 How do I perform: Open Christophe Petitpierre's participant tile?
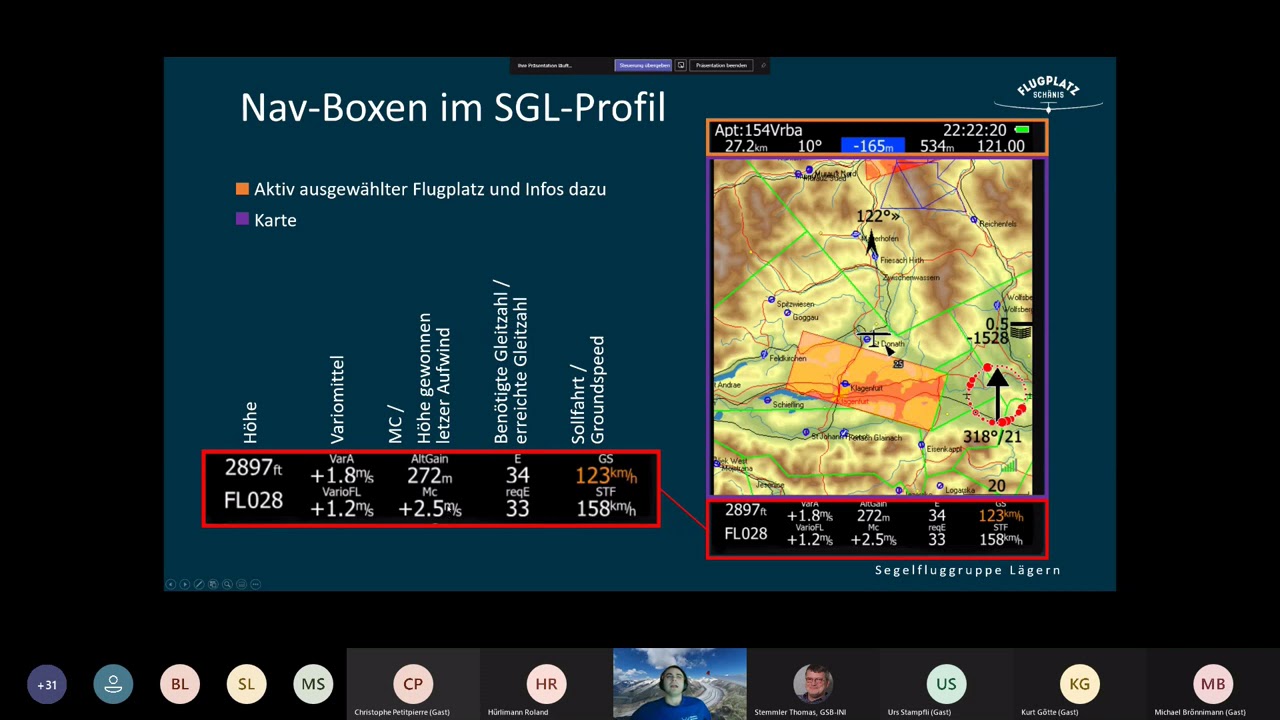pos(413,684)
